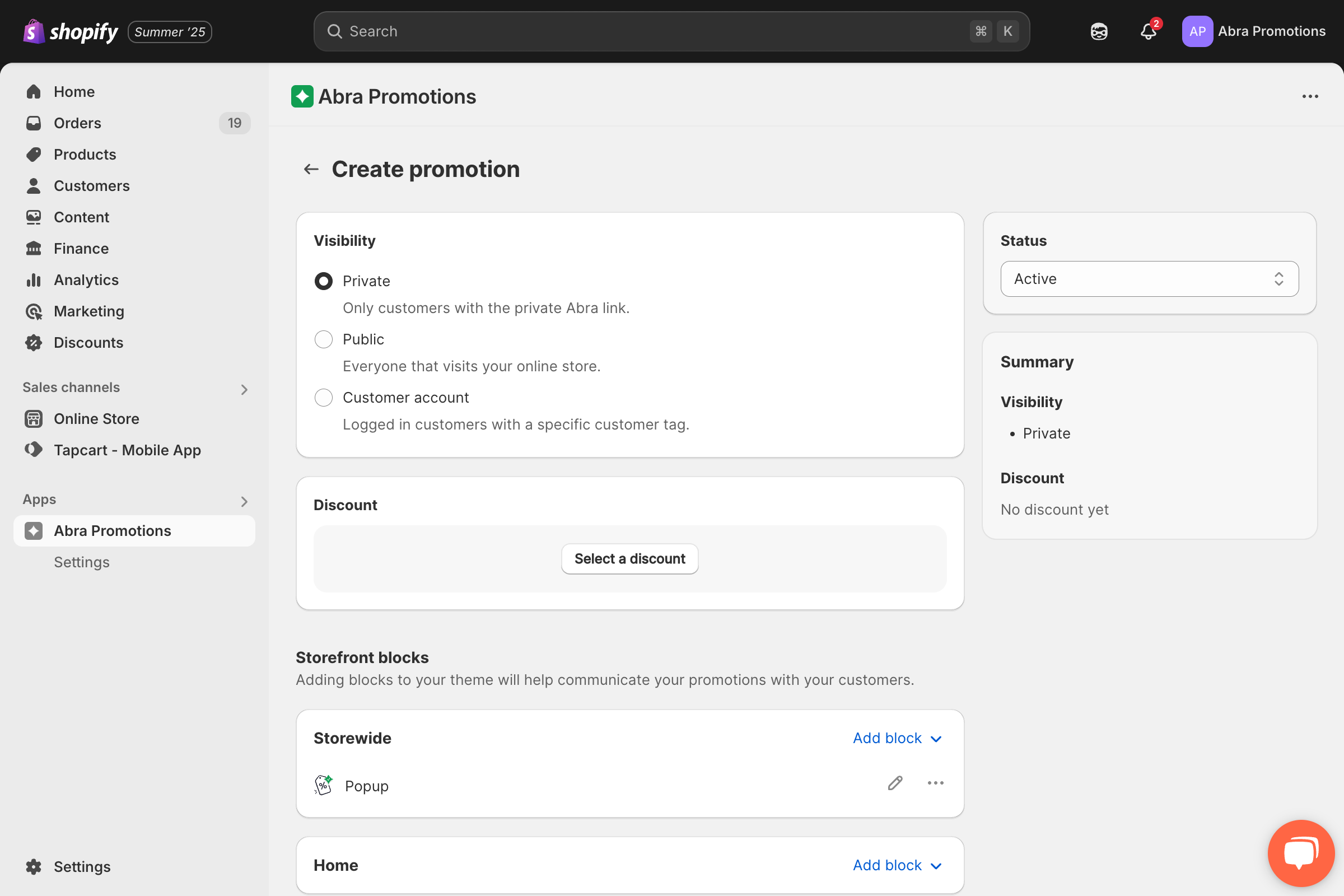Click the Storefront blocks heading
The width and height of the screenshot is (1344, 896).
pos(362,657)
